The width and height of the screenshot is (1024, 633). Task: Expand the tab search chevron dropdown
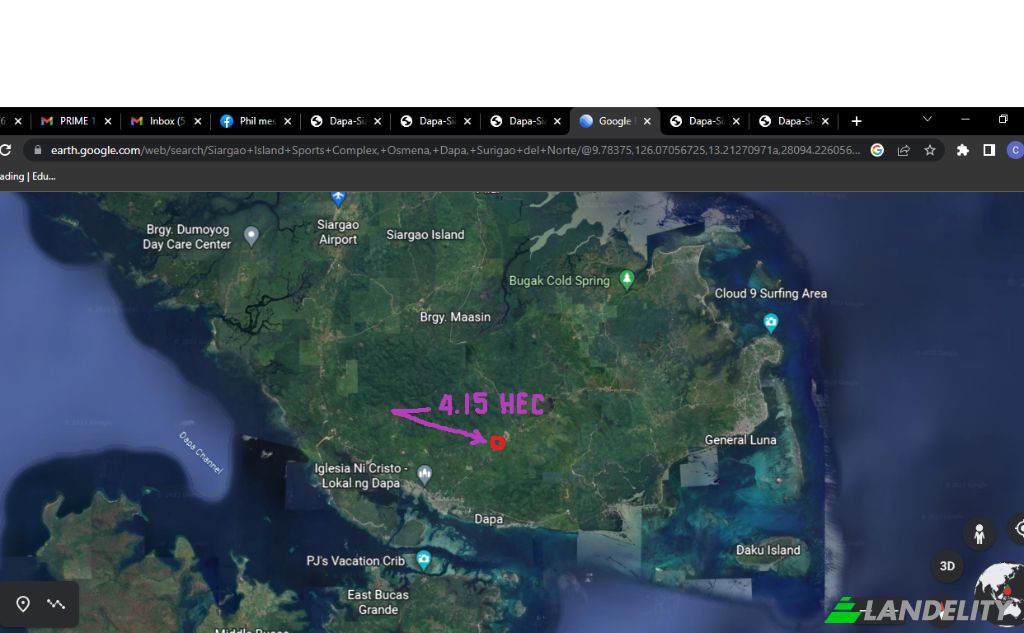click(927, 120)
